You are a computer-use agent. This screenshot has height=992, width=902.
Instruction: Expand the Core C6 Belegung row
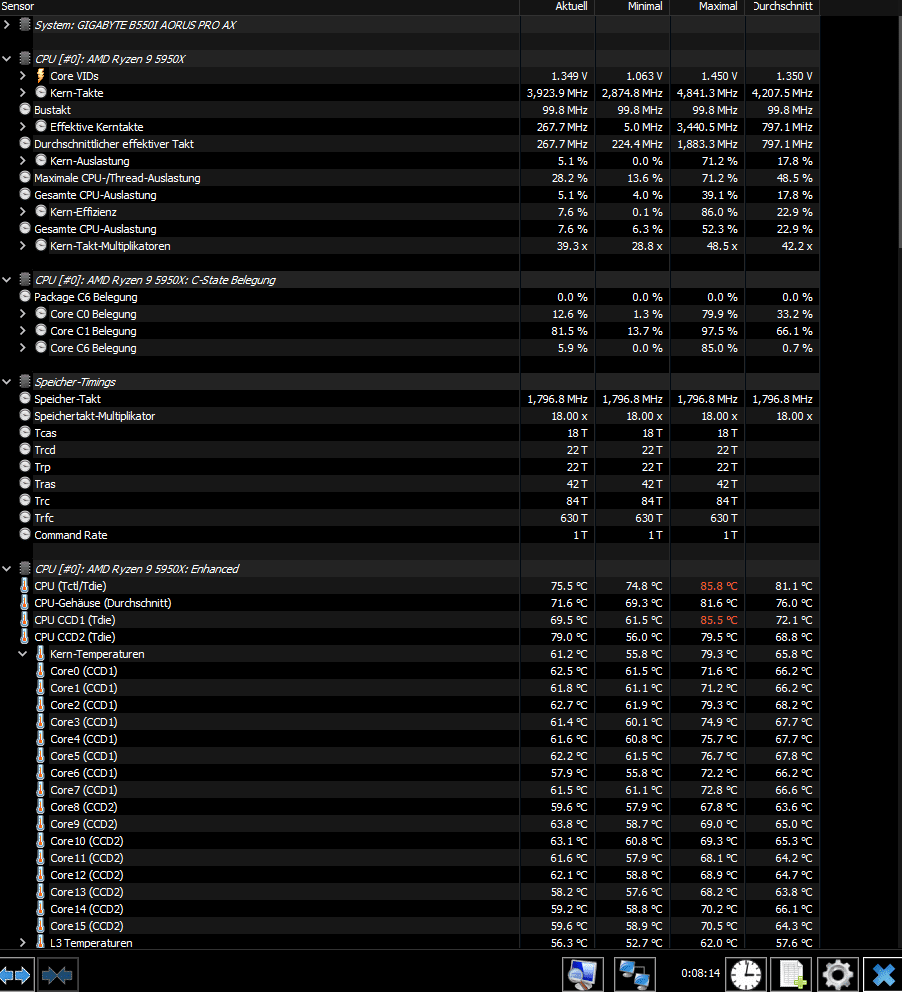(23, 348)
